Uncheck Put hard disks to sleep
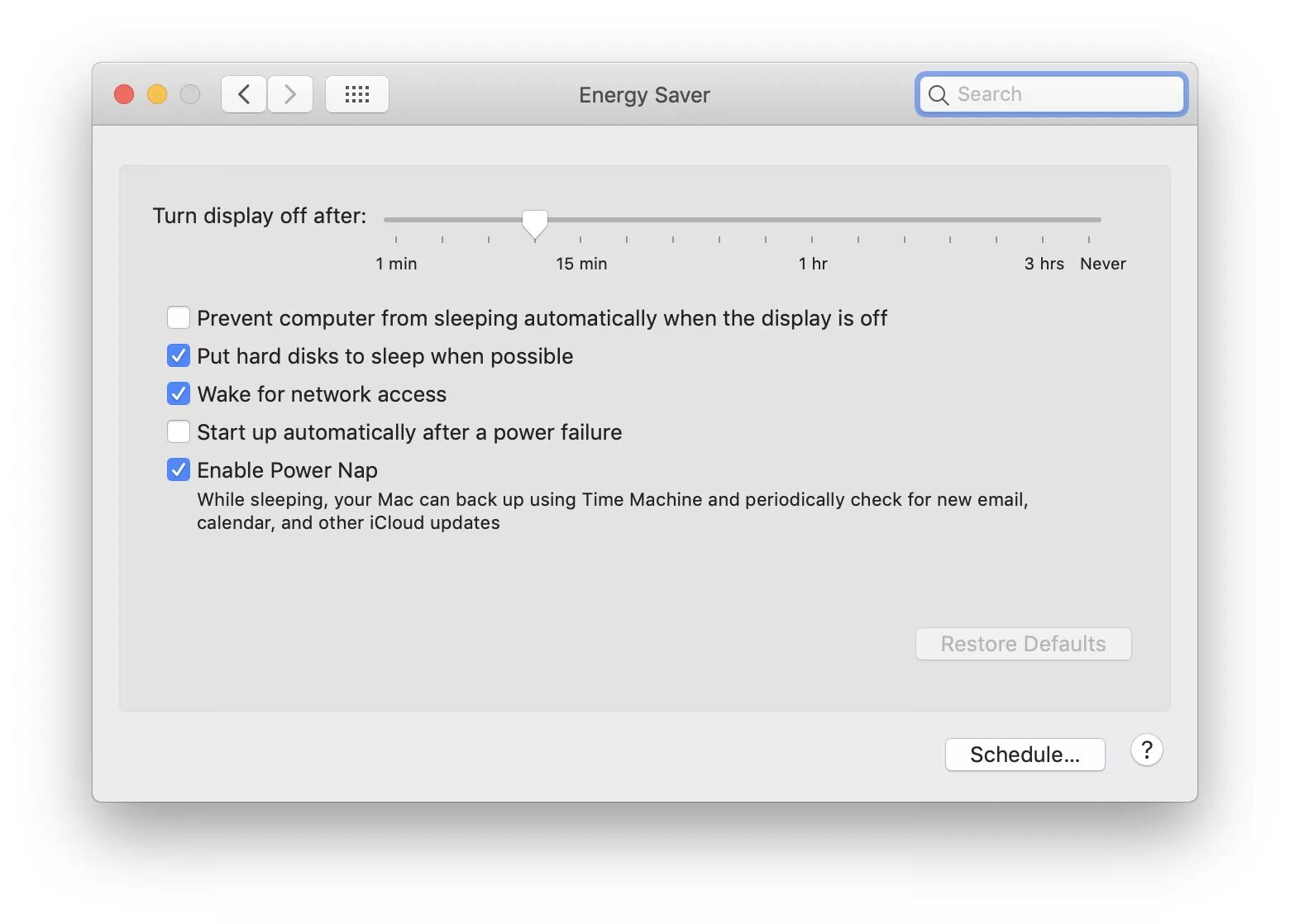Screen dimensions: 1290x924 179,355
